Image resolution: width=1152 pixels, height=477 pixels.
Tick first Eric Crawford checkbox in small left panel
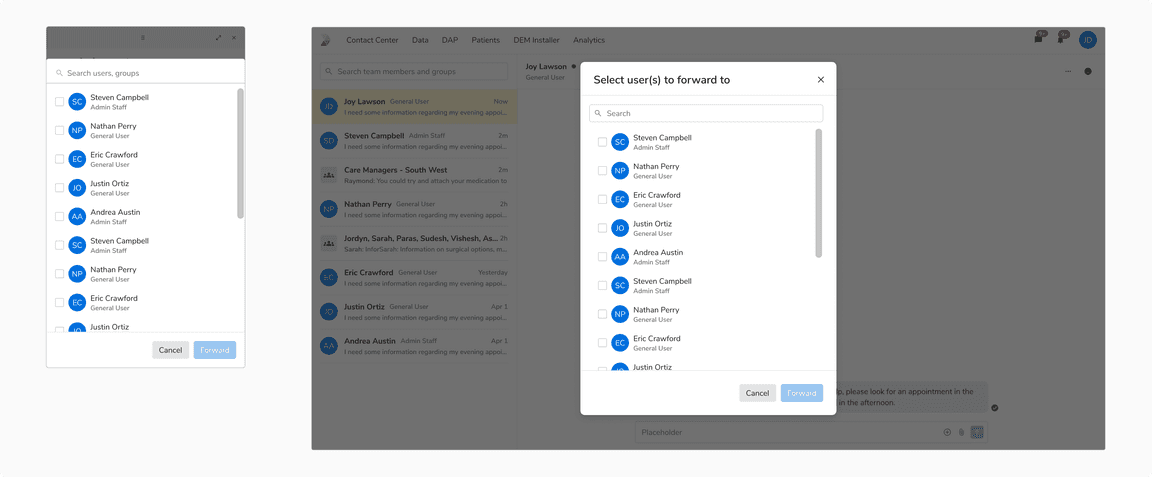[x=60, y=159]
